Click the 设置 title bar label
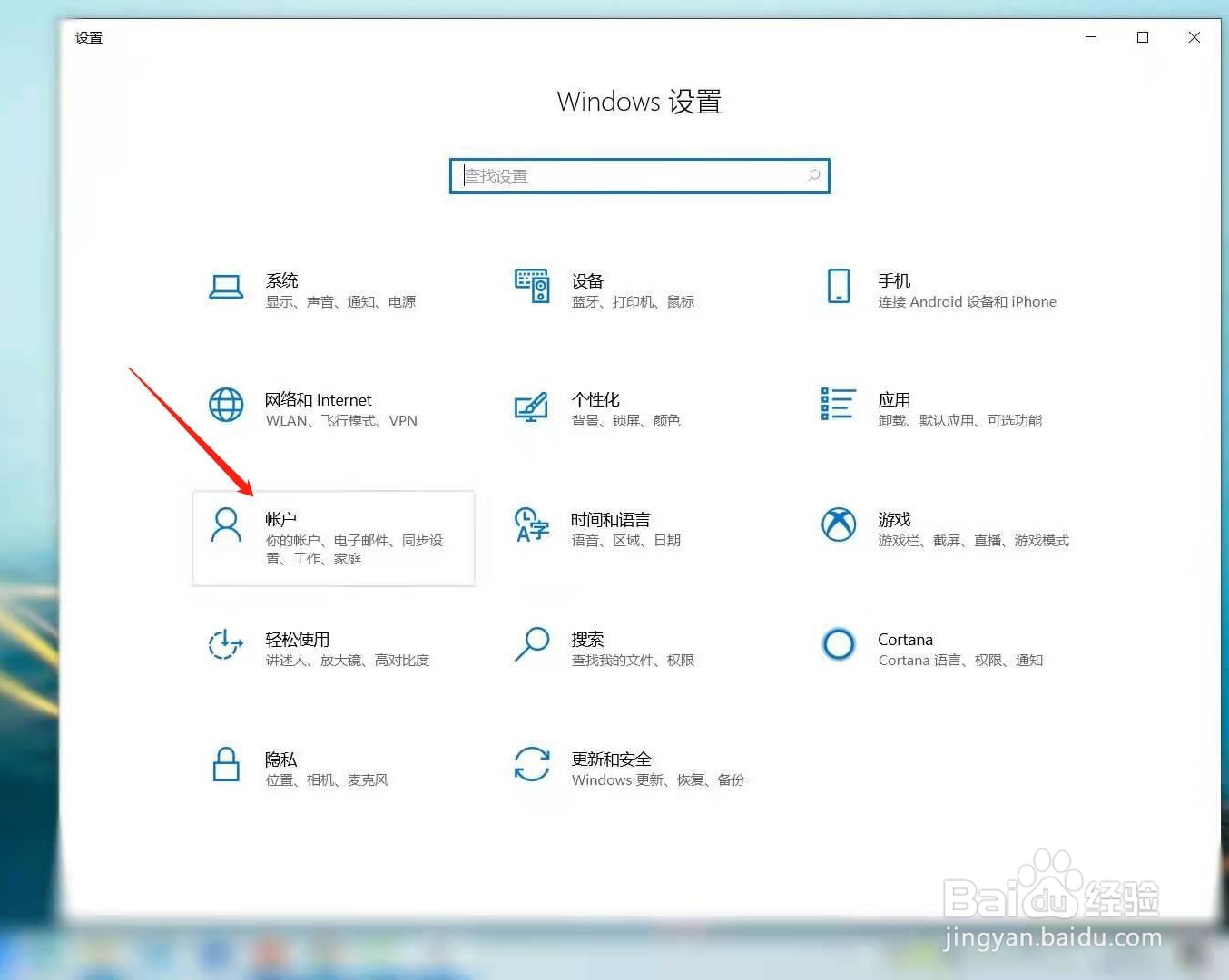The width and height of the screenshot is (1229, 980). [88, 37]
